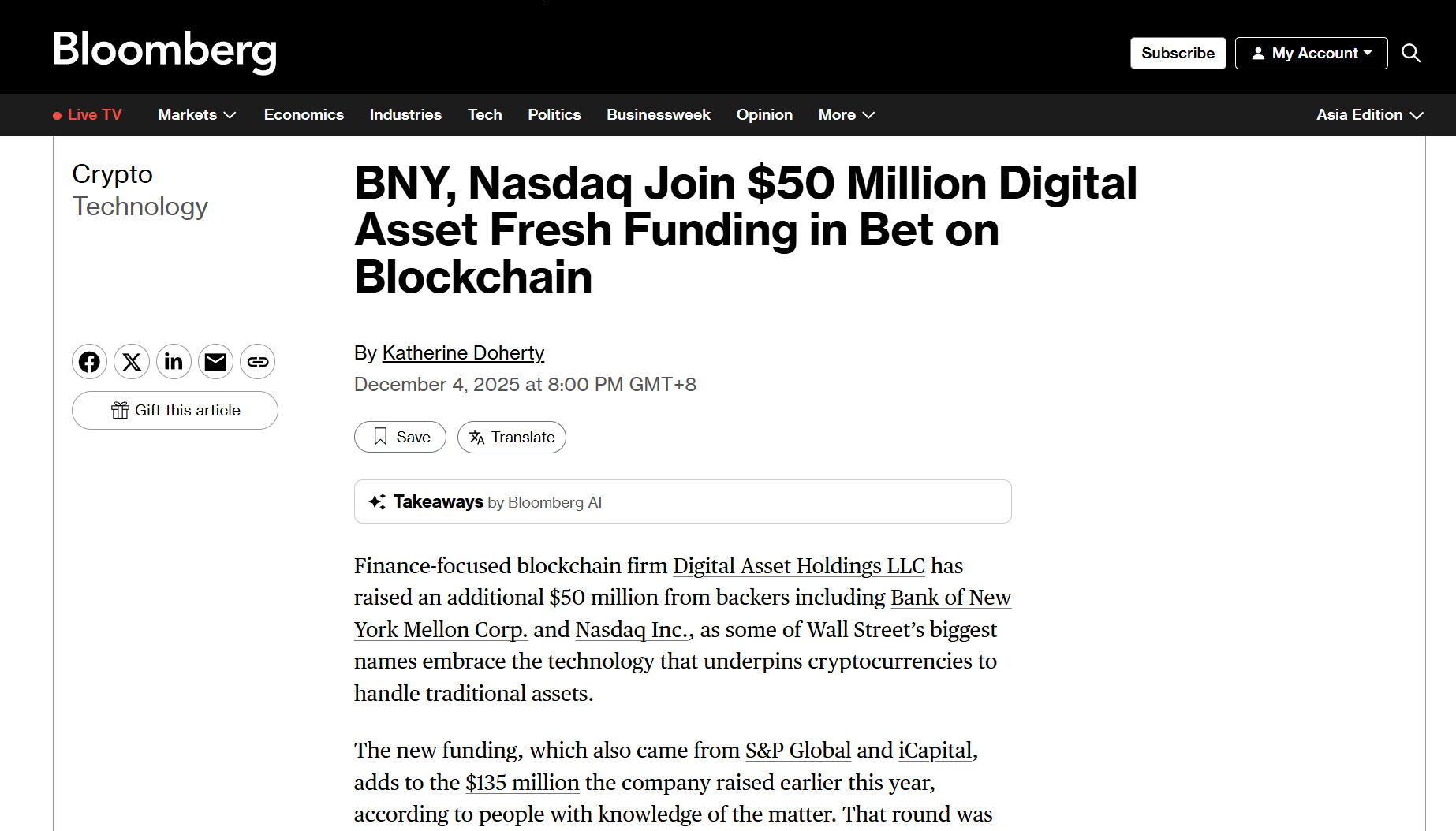
Task: Share article on LinkedIn
Action: click(x=174, y=362)
